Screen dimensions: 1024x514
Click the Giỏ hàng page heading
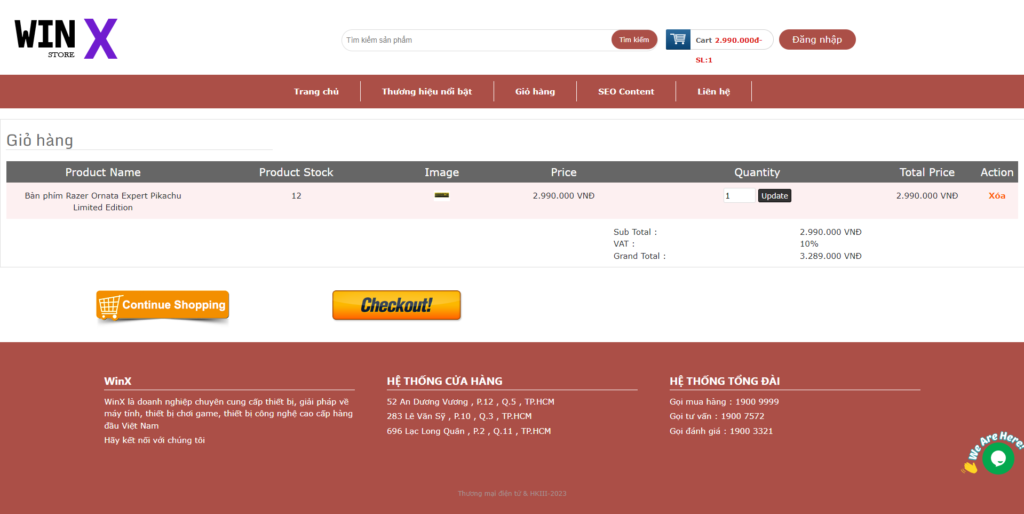40,140
